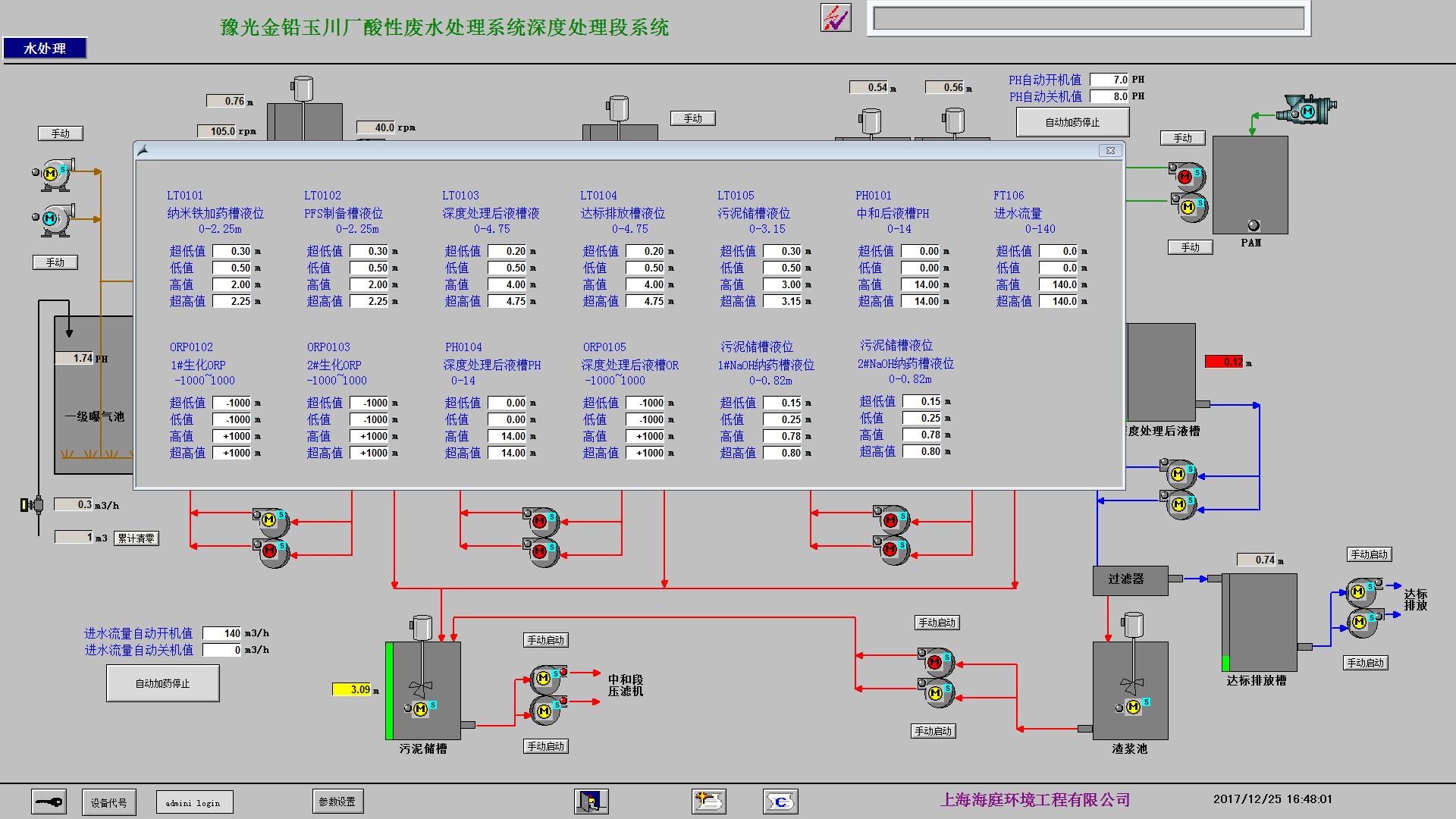Click the flow meter valve icon
The width and height of the screenshot is (1456, 819).
click(32, 504)
